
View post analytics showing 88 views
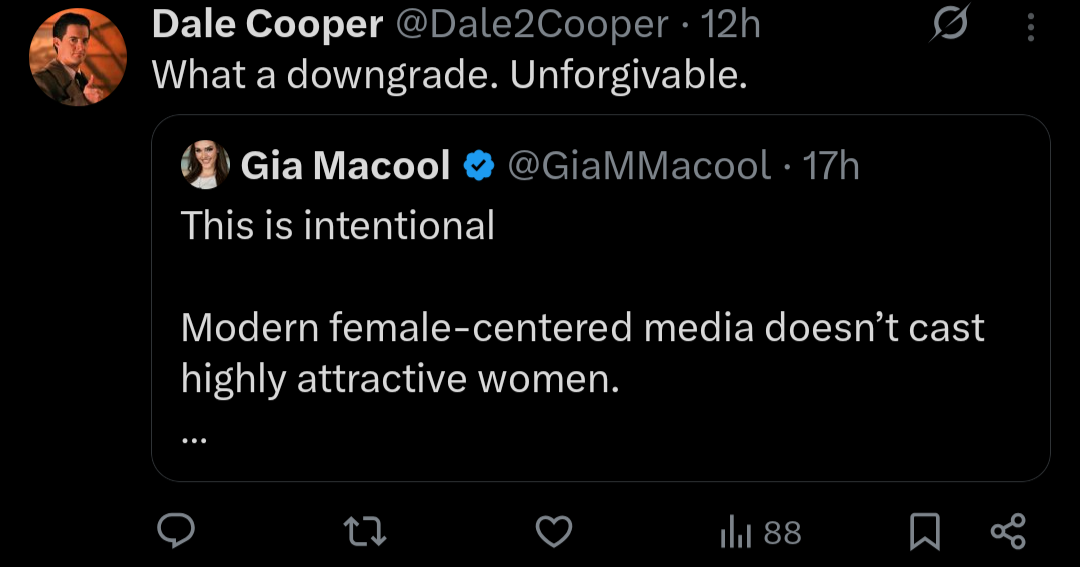(761, 532)
